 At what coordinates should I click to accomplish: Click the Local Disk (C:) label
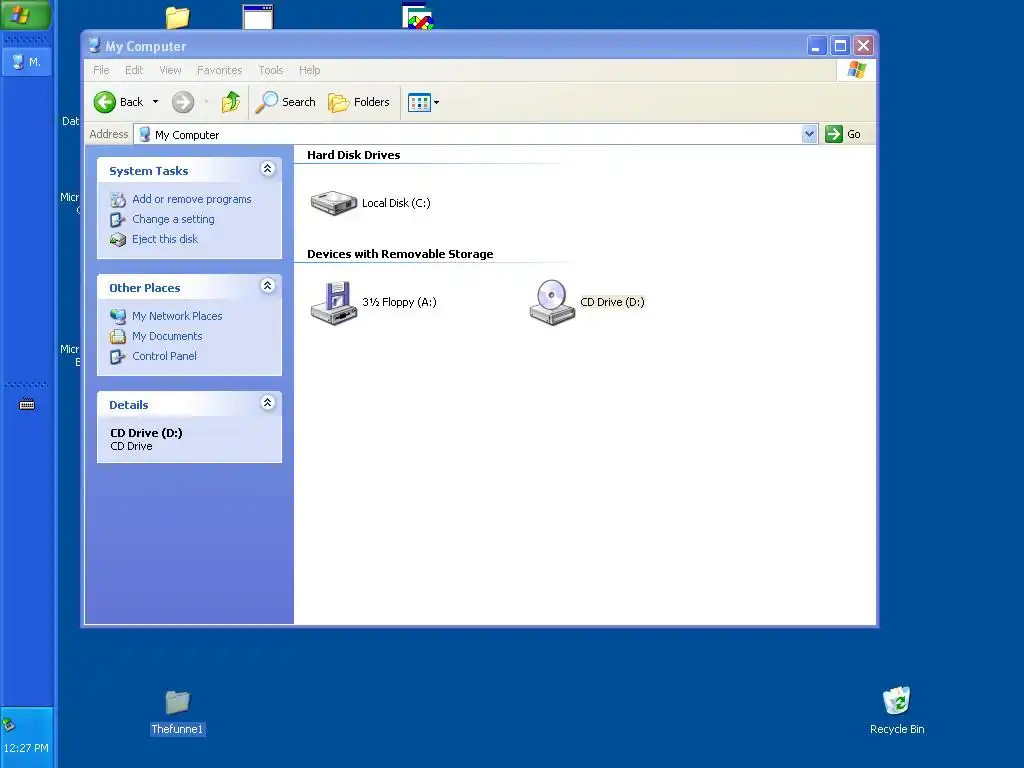[x=396, y=203]
